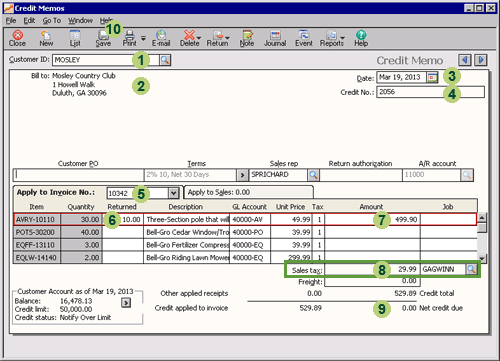Viewport: 500px width, 361px height.
Task: Look up Customer ID with magnifier icon
Action: click(x=165, y=60)
